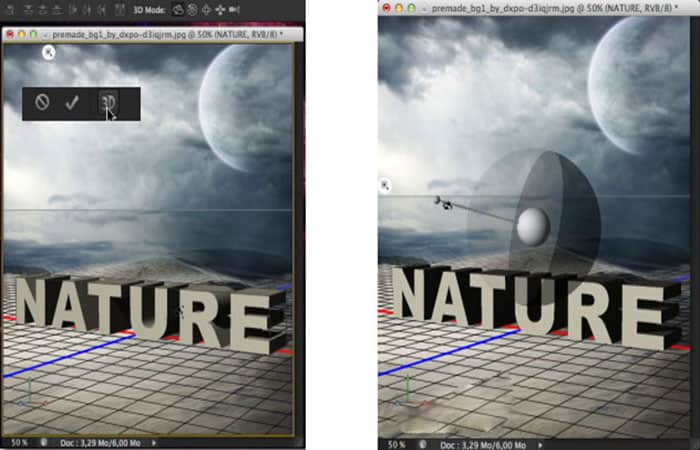Select the 3D Roll mode icon

[x=192, y=10]
